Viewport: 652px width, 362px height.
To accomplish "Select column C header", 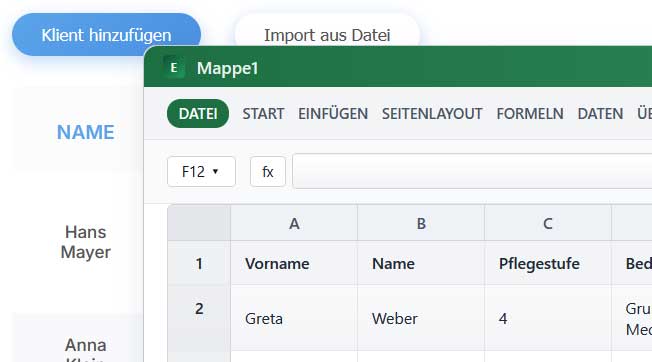I will click(548, 223).
